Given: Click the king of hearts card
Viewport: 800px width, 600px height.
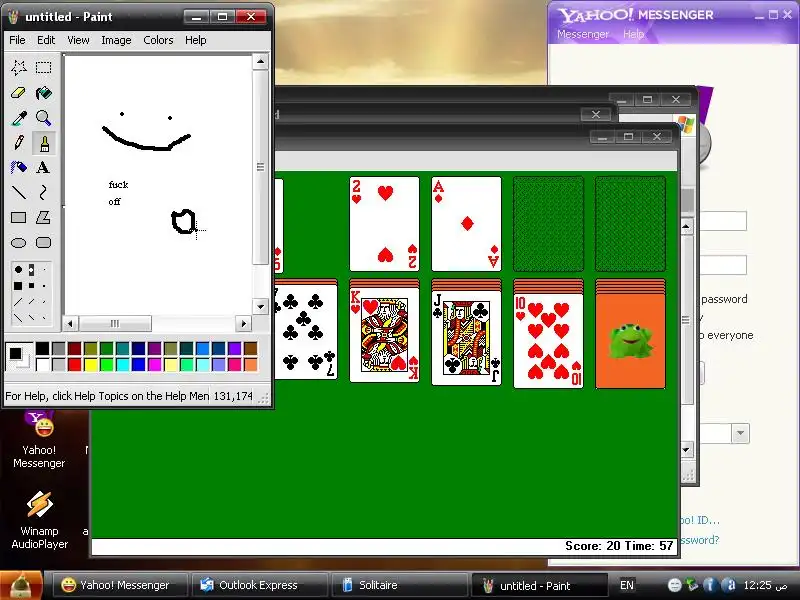Looking at the screenshot, I should tap(384, 334).
